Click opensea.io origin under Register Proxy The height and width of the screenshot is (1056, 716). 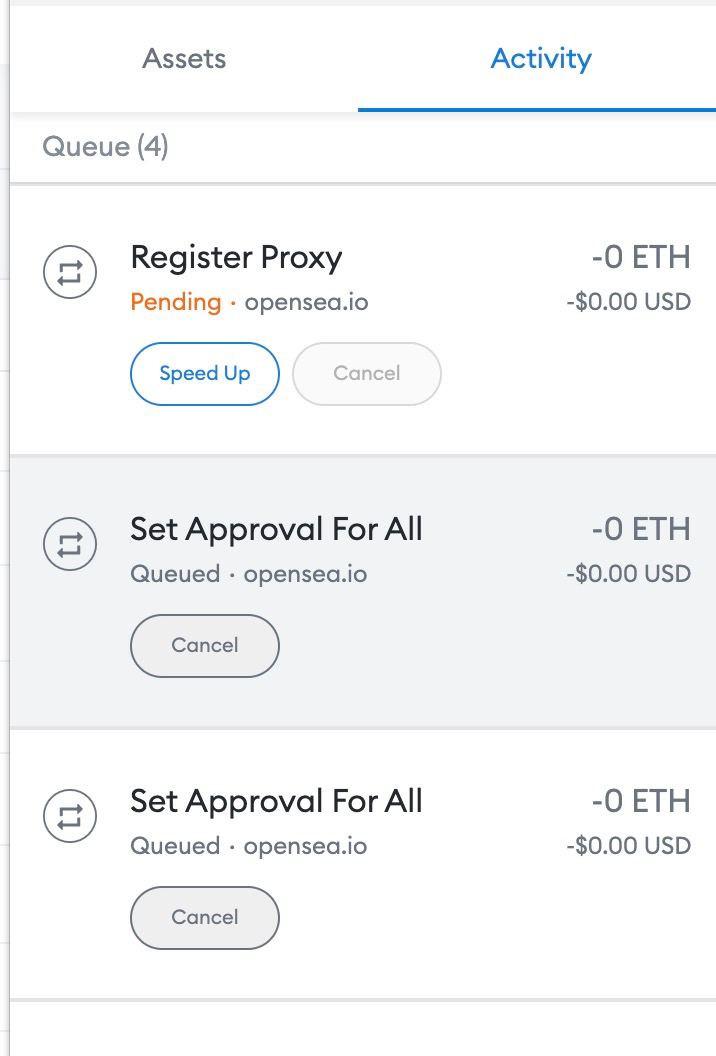(x=306, y=302)
